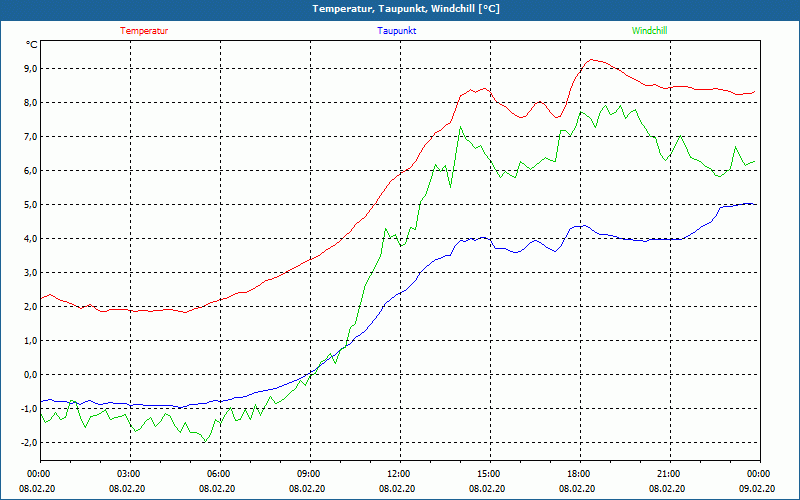Click the 12:00 time axis label

(x=400, y=473)
